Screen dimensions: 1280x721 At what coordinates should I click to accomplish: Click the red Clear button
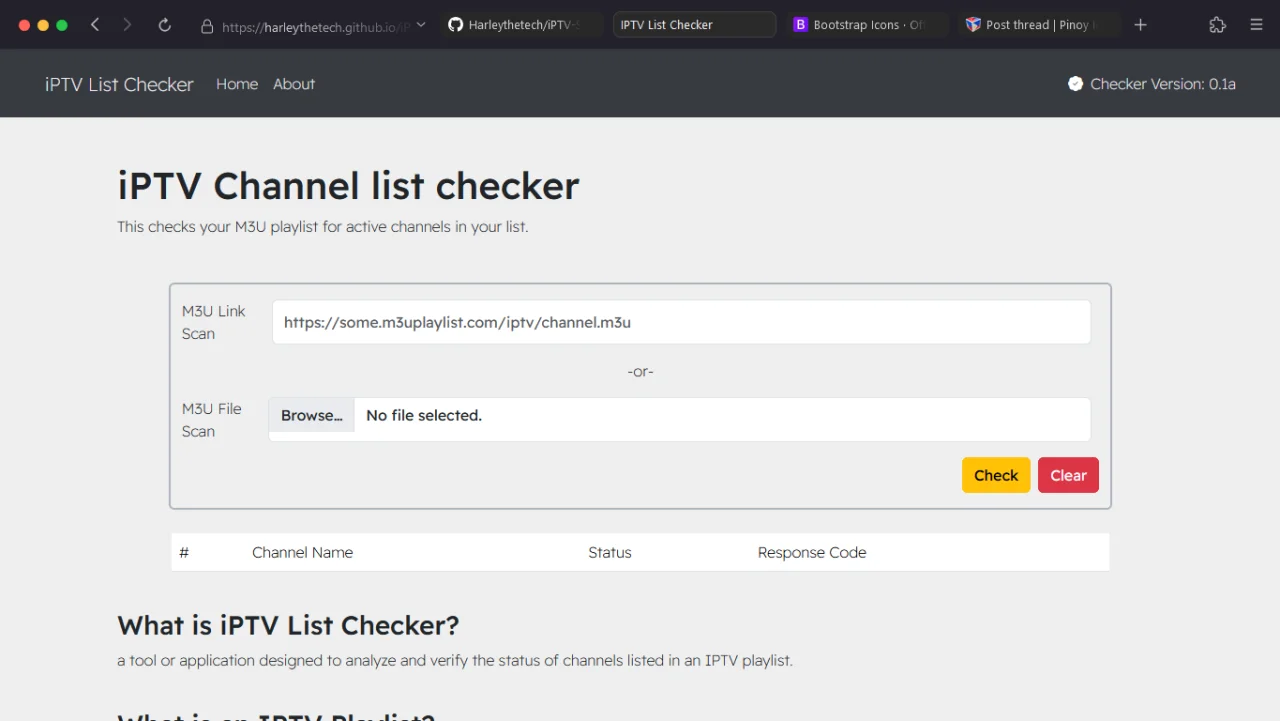coord(1068,475)
